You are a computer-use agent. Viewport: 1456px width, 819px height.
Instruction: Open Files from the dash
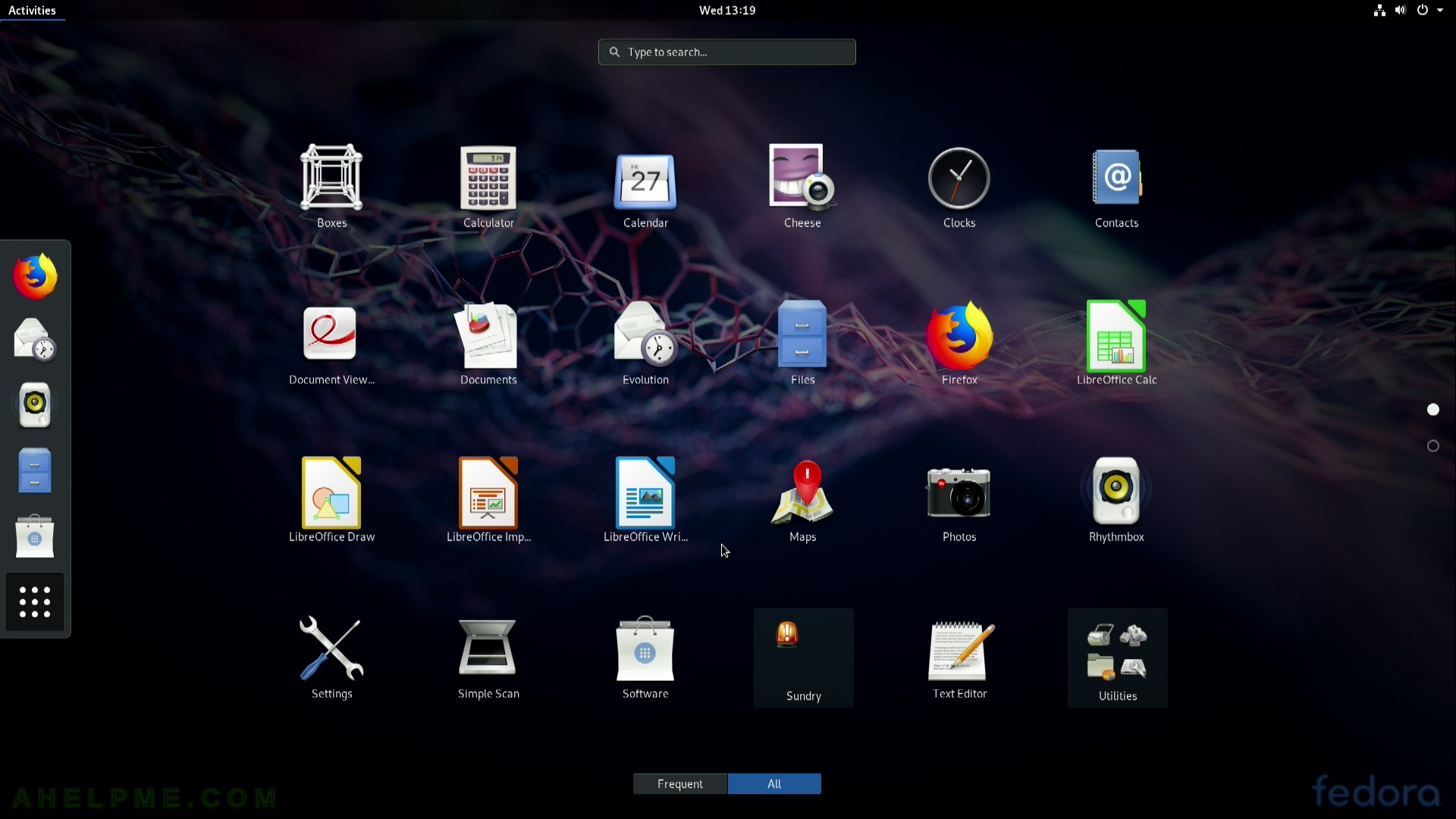(x=35, y=470)
